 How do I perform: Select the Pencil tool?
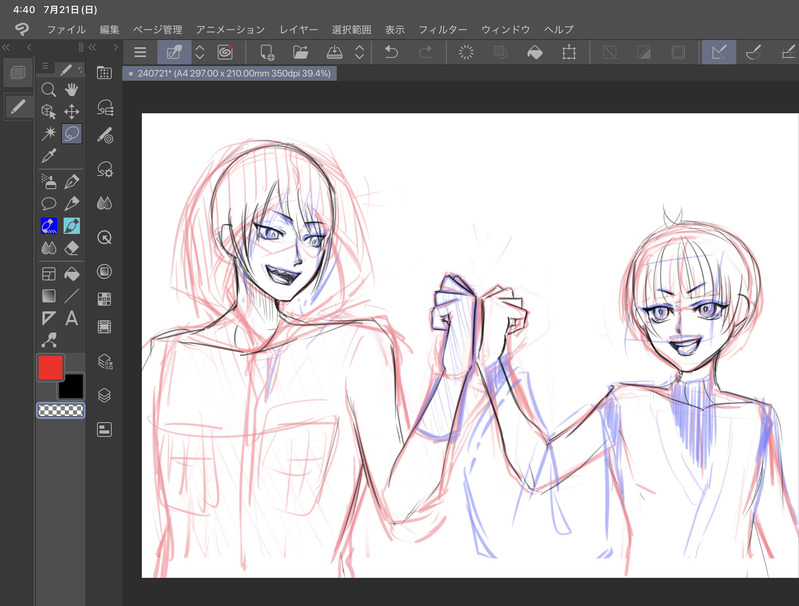click(x=72, y=204)
